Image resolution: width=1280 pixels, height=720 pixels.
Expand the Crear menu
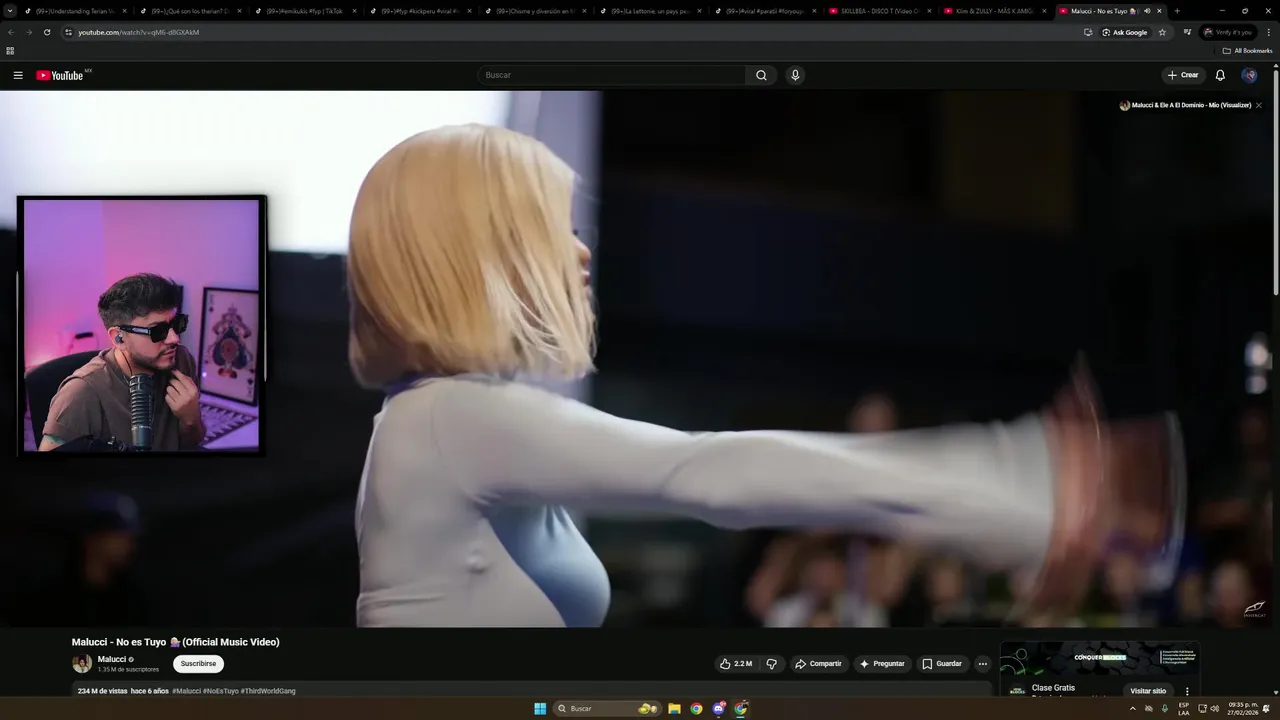point(1182,75)
